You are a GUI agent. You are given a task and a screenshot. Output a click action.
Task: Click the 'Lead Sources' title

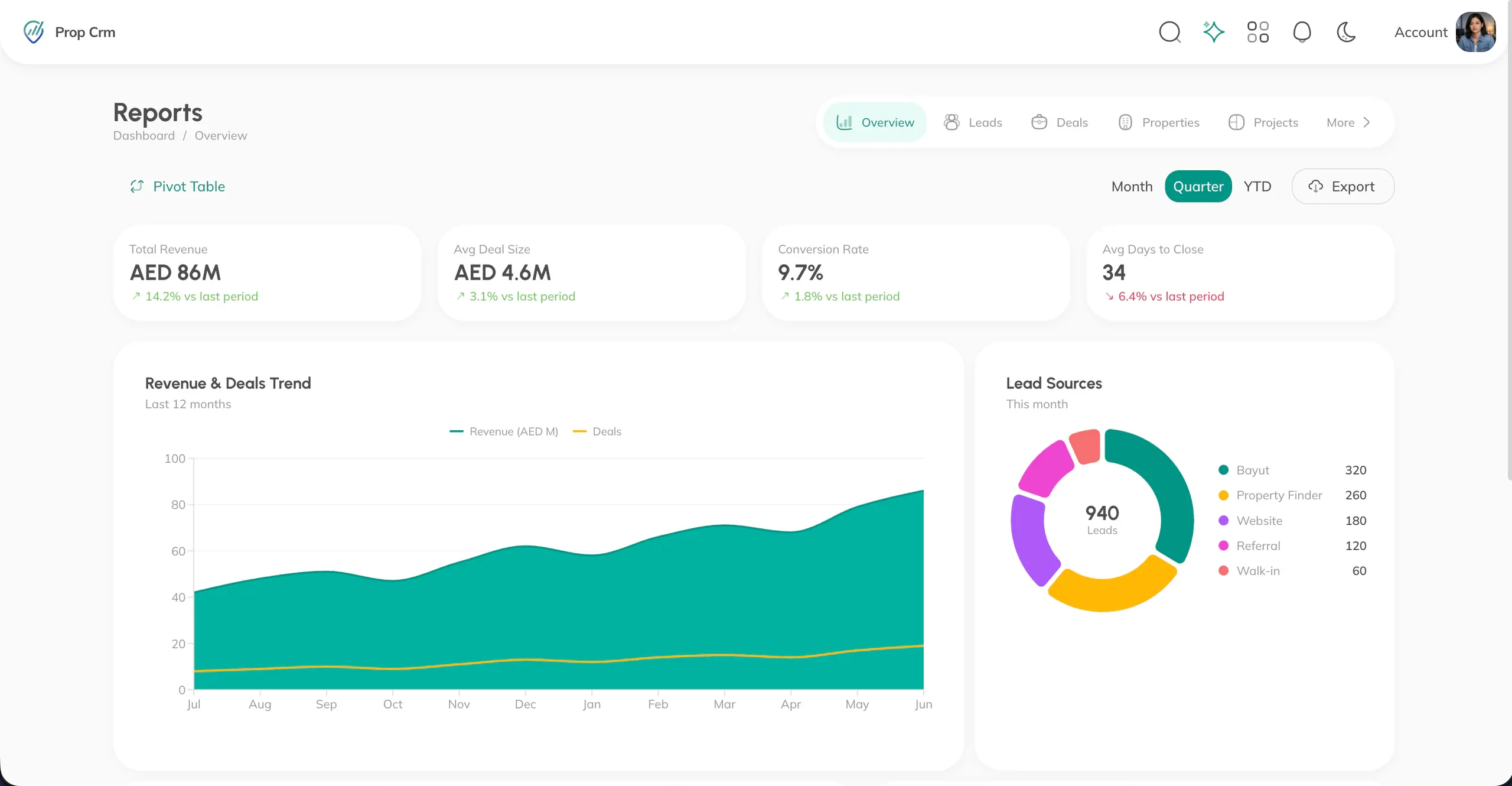tap(1054, 383)
